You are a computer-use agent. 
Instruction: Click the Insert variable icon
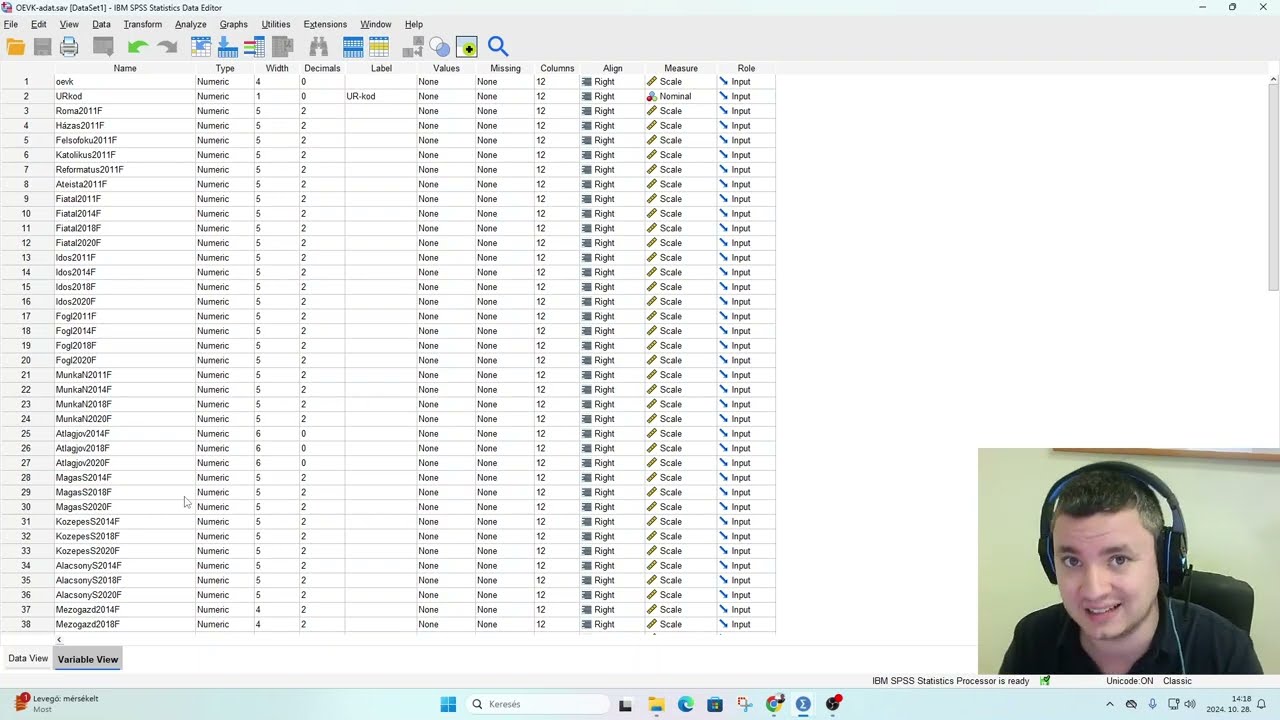pos(379,46)
